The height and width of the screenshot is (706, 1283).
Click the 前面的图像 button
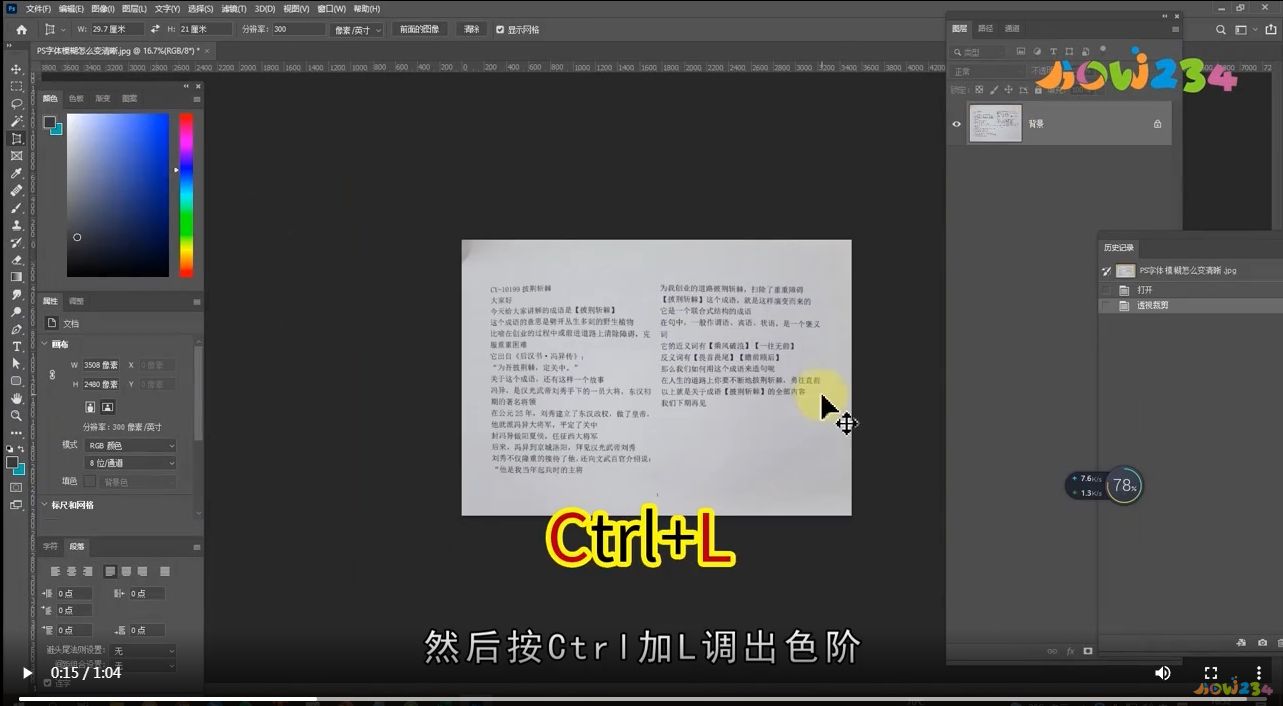(x=419, y=30)
